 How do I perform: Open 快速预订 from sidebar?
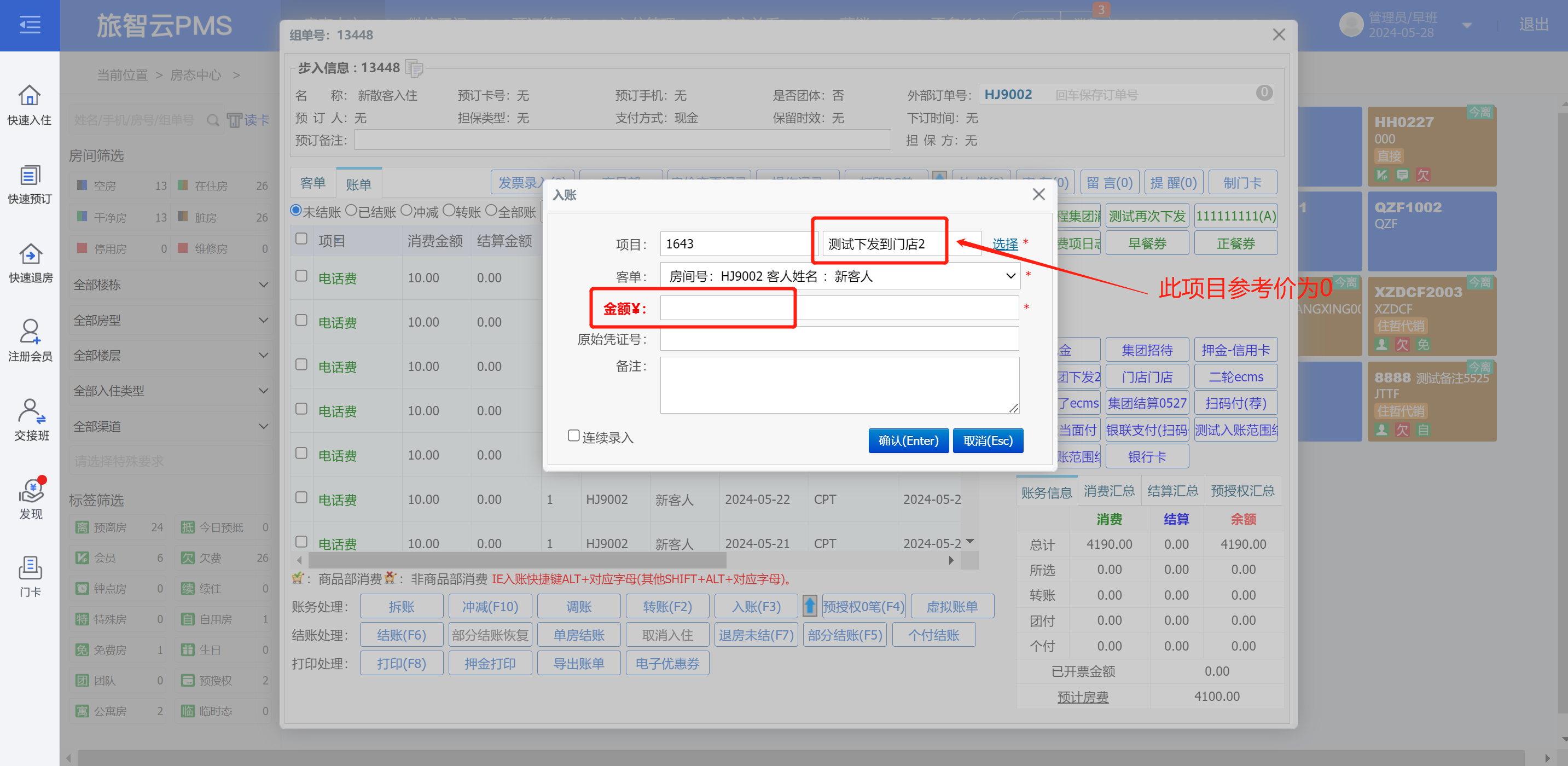(x=29, y=184)
